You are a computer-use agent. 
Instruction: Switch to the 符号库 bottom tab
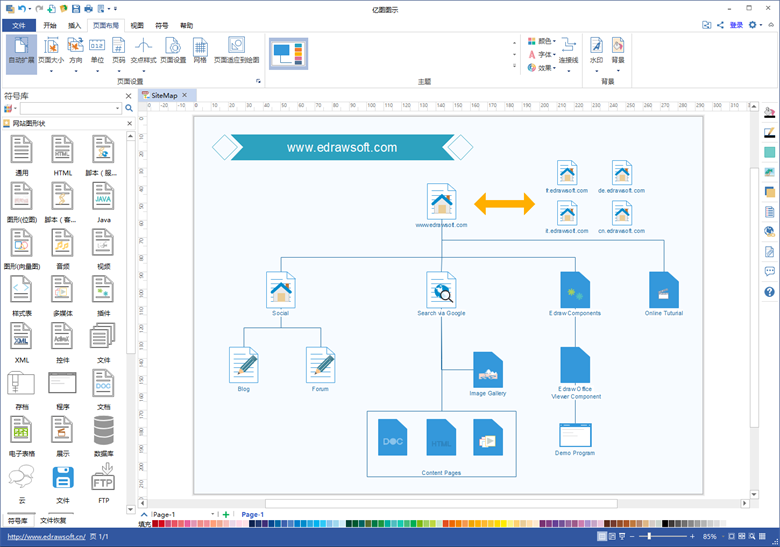(x=18, y=521)
